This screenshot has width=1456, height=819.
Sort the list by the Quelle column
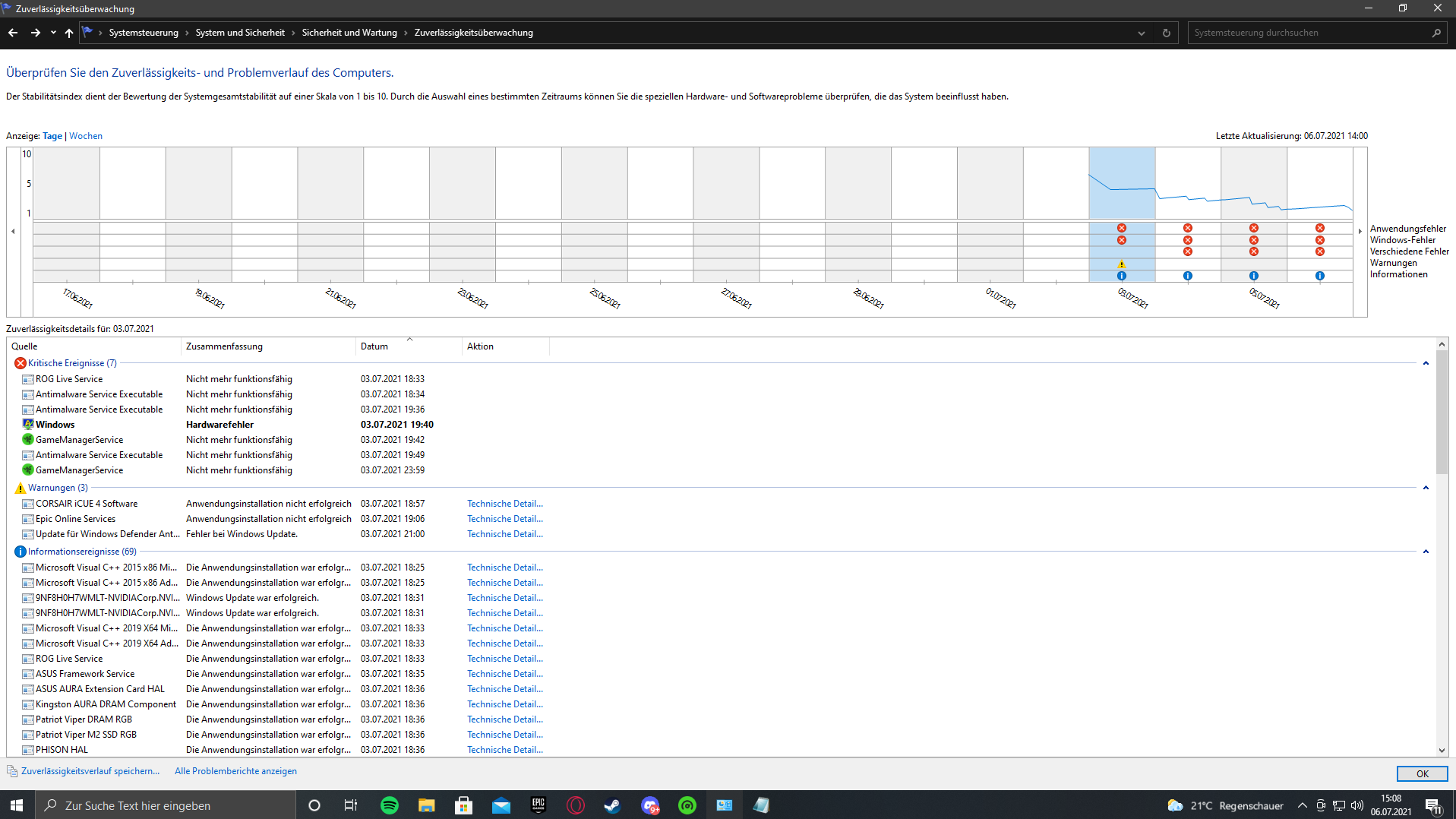(x=94, y=346)
